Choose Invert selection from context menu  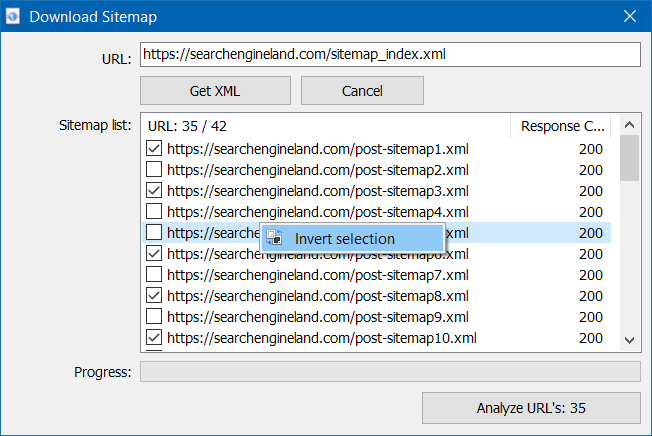(344, 238)
